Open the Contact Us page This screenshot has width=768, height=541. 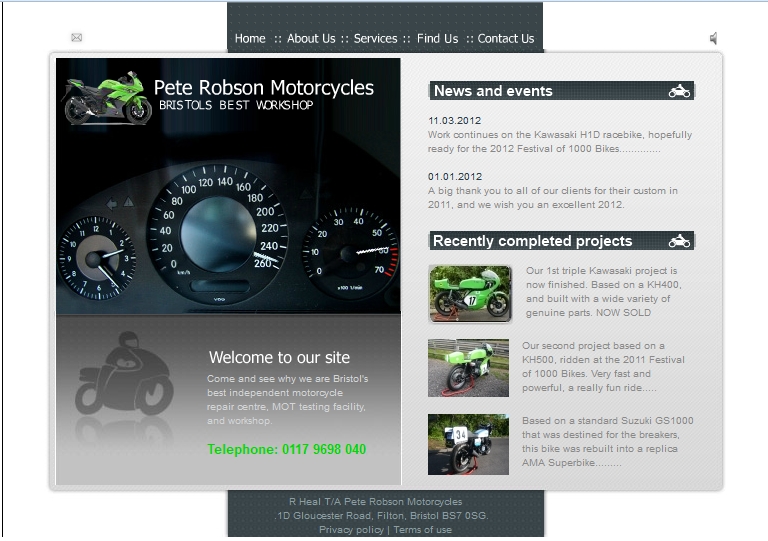click(x=505, y=39)
